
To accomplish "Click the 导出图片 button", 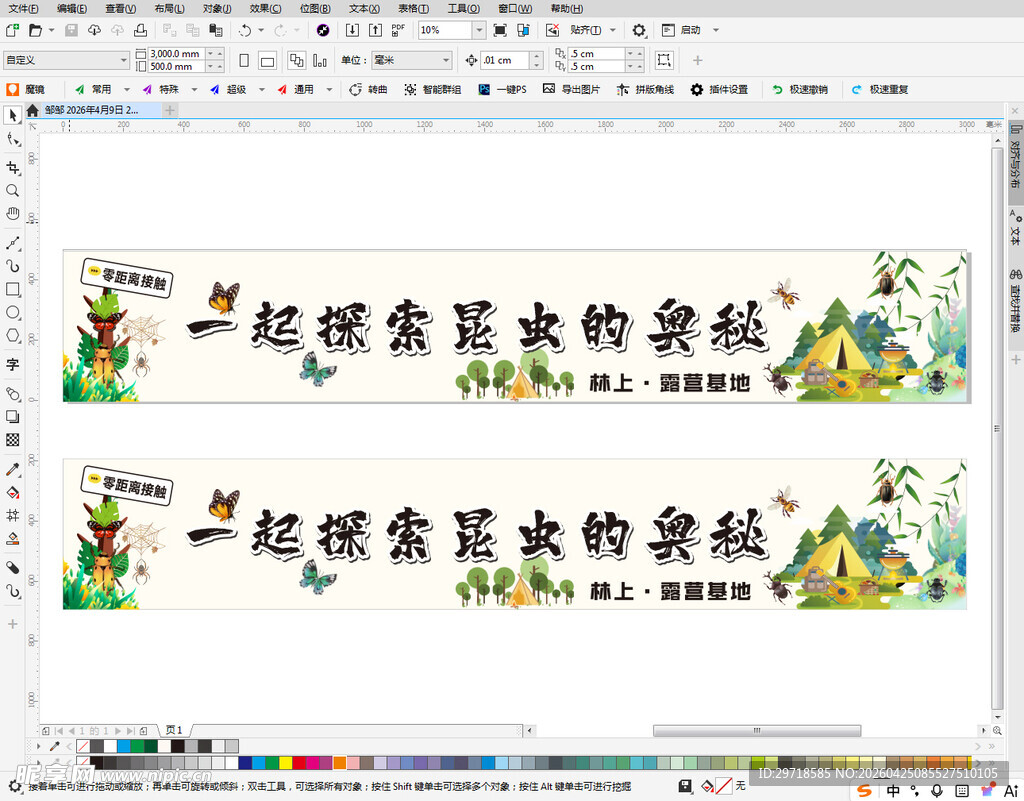I will (571, 89).
